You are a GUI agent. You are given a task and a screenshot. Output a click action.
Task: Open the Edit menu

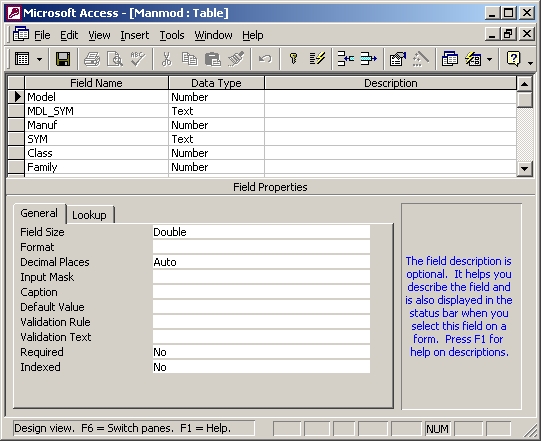[69, 35]
